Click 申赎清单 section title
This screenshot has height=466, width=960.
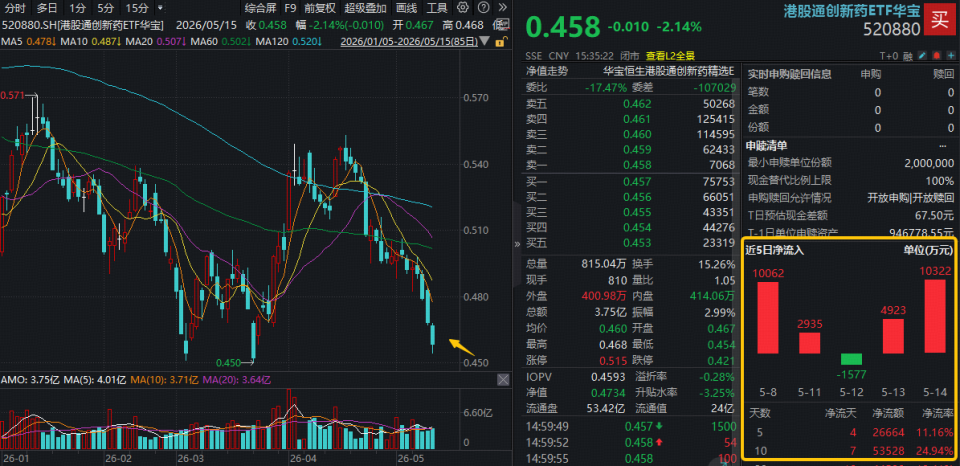[x=766, y=146]
